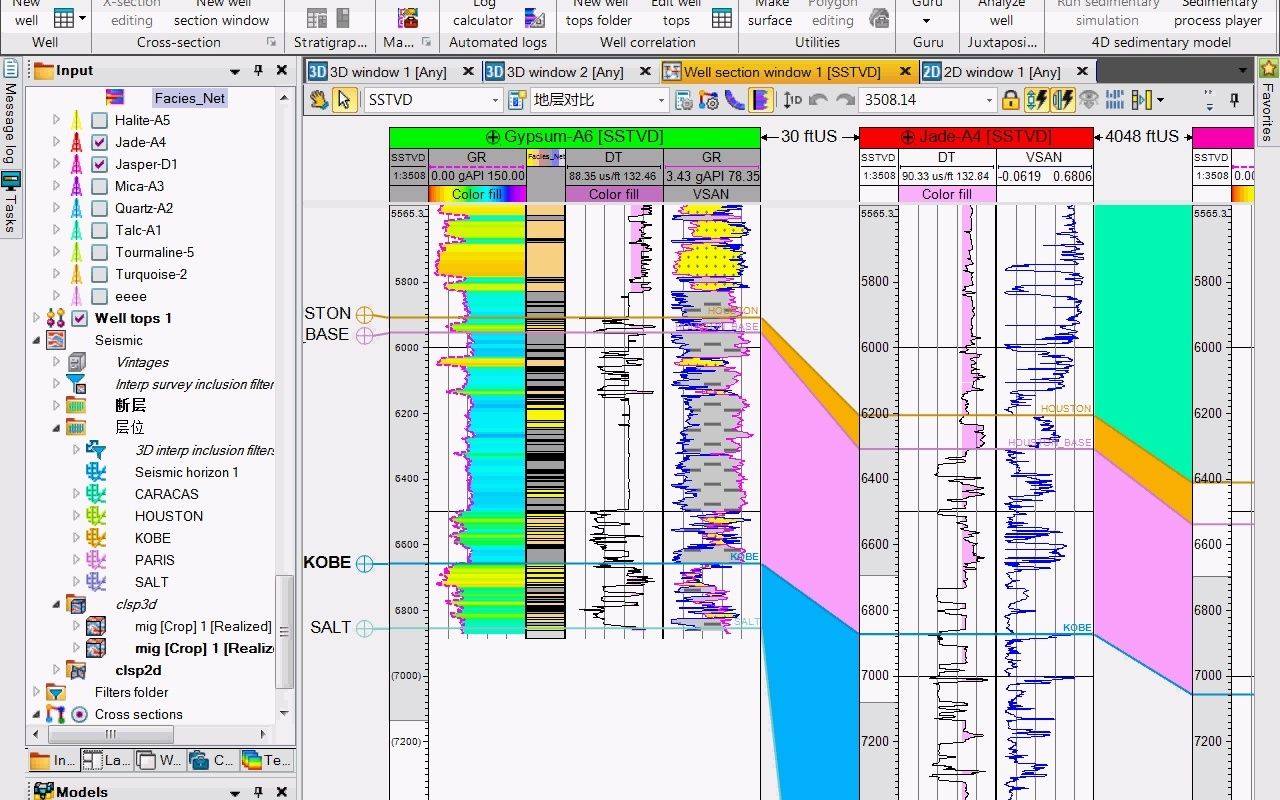Uncheck the Jade-A4 well checkbox
Image resolution: width=1280 pixels, height=800 pixels.
pyautogui.click(x=99, y=142)
